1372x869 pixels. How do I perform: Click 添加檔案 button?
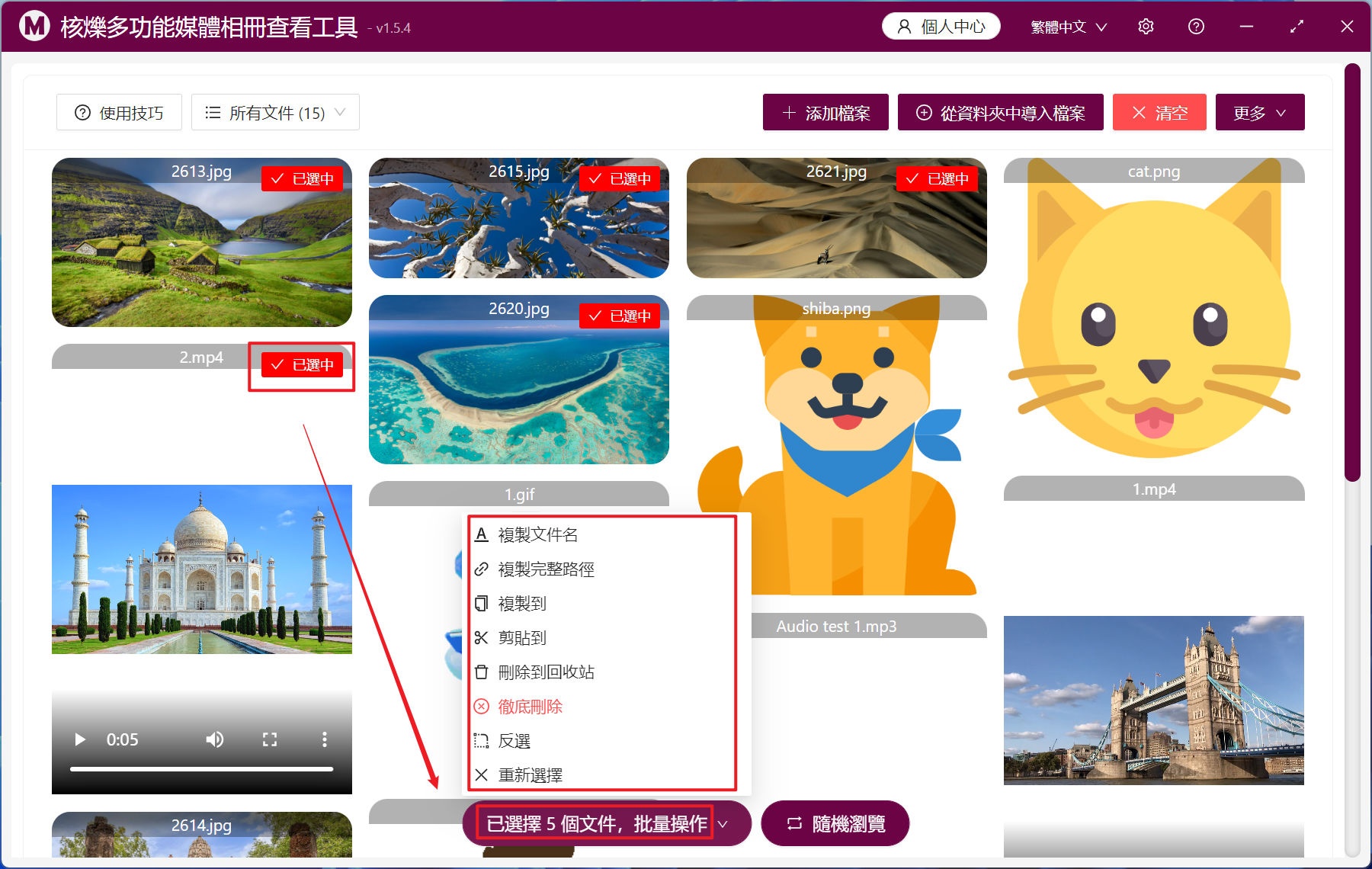tap(825, 113)
